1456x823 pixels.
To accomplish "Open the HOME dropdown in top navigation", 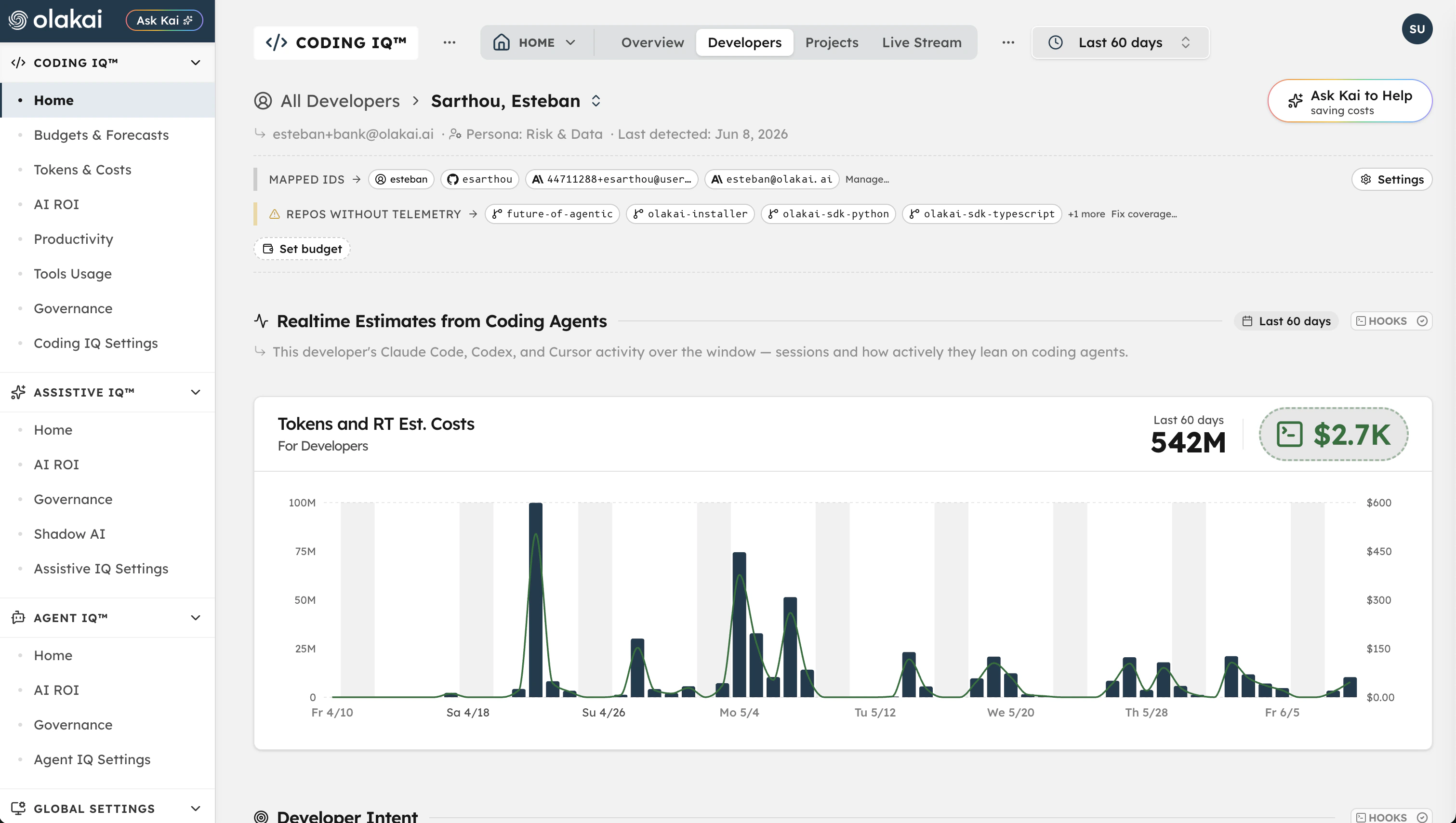I will pos(534,42).
